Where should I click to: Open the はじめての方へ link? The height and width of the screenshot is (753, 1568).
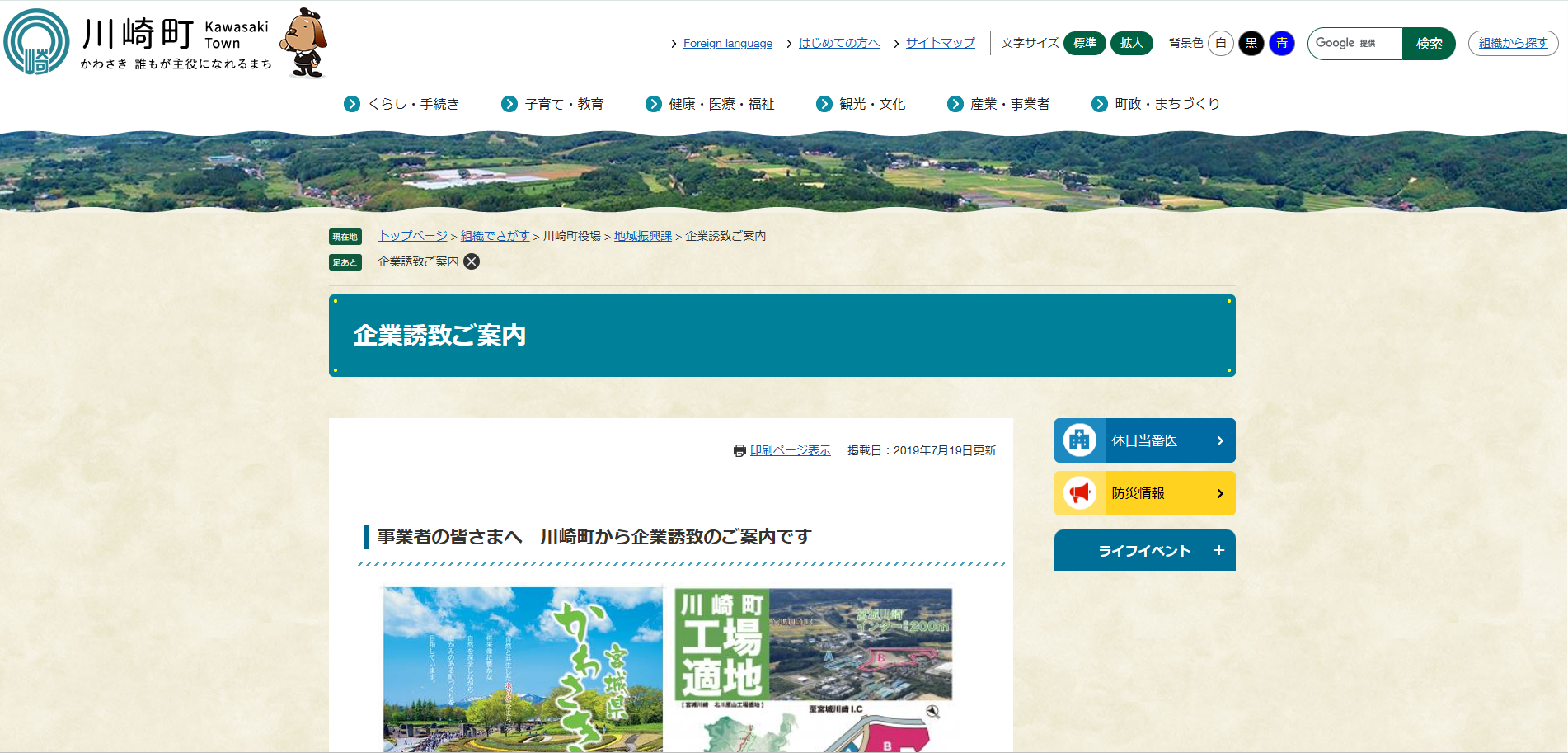(839, 44)
